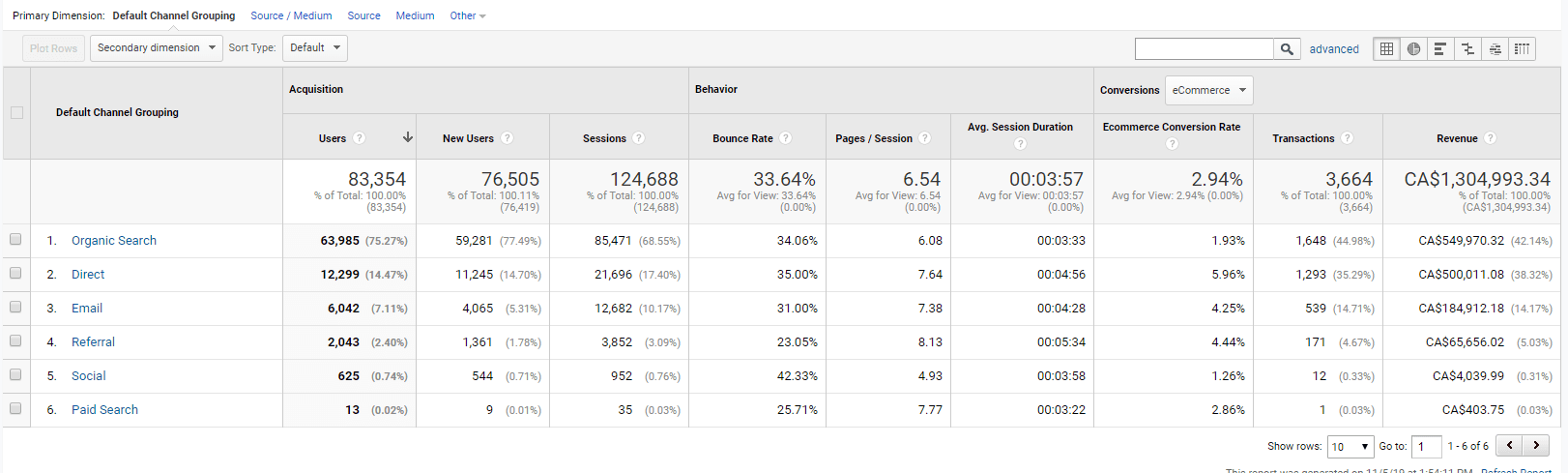Switch to data table view icon
The image size is (1568, 473).
pos(1387,48)
